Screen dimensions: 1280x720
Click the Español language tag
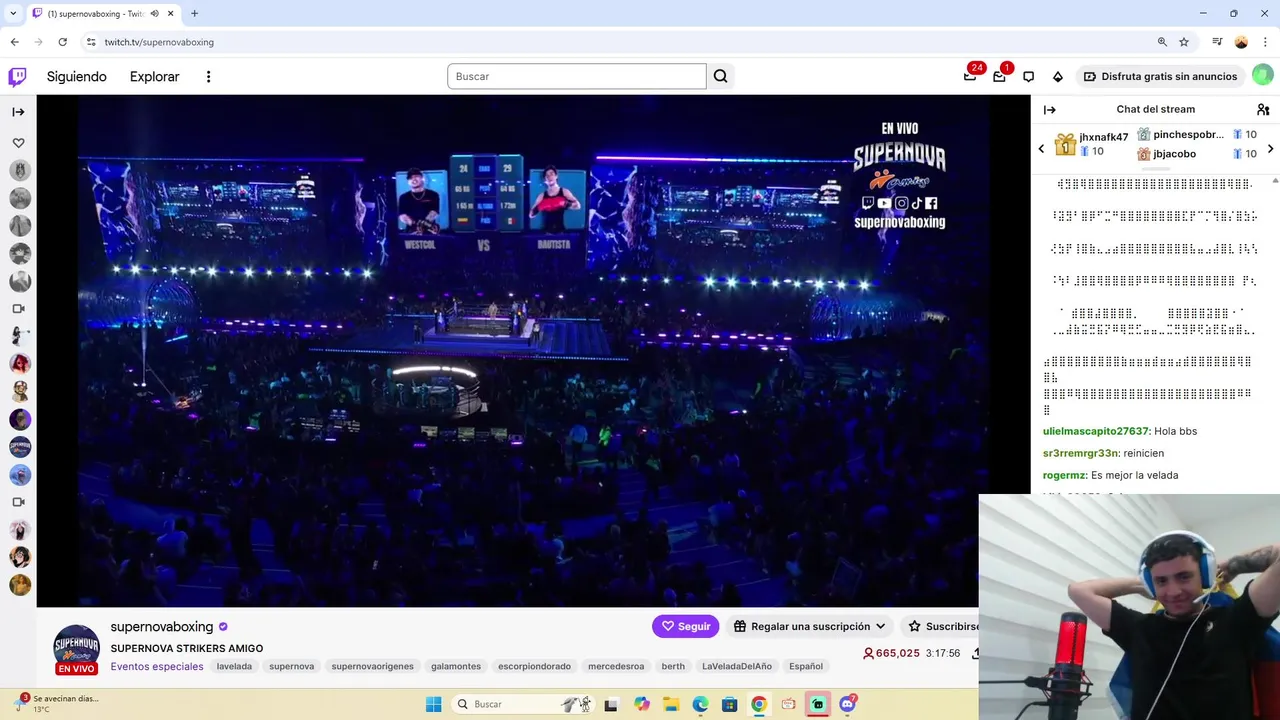(x=806, y=666)
